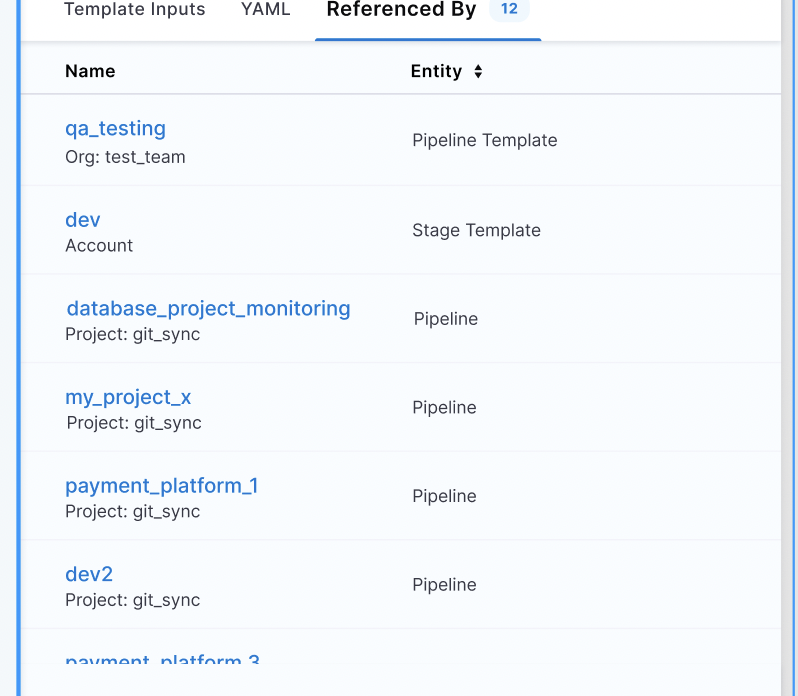This screenshot has width=798, height=696.
Task: Click the Stage Template entity cell
Action: [476, 230]
